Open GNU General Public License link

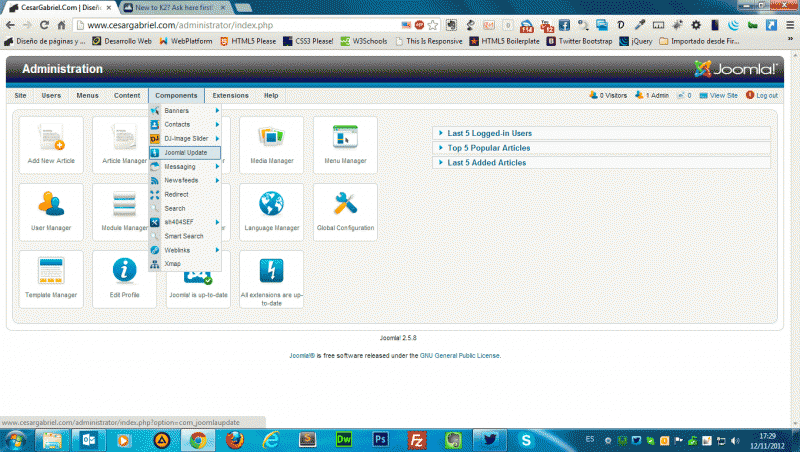click(460, 356)
